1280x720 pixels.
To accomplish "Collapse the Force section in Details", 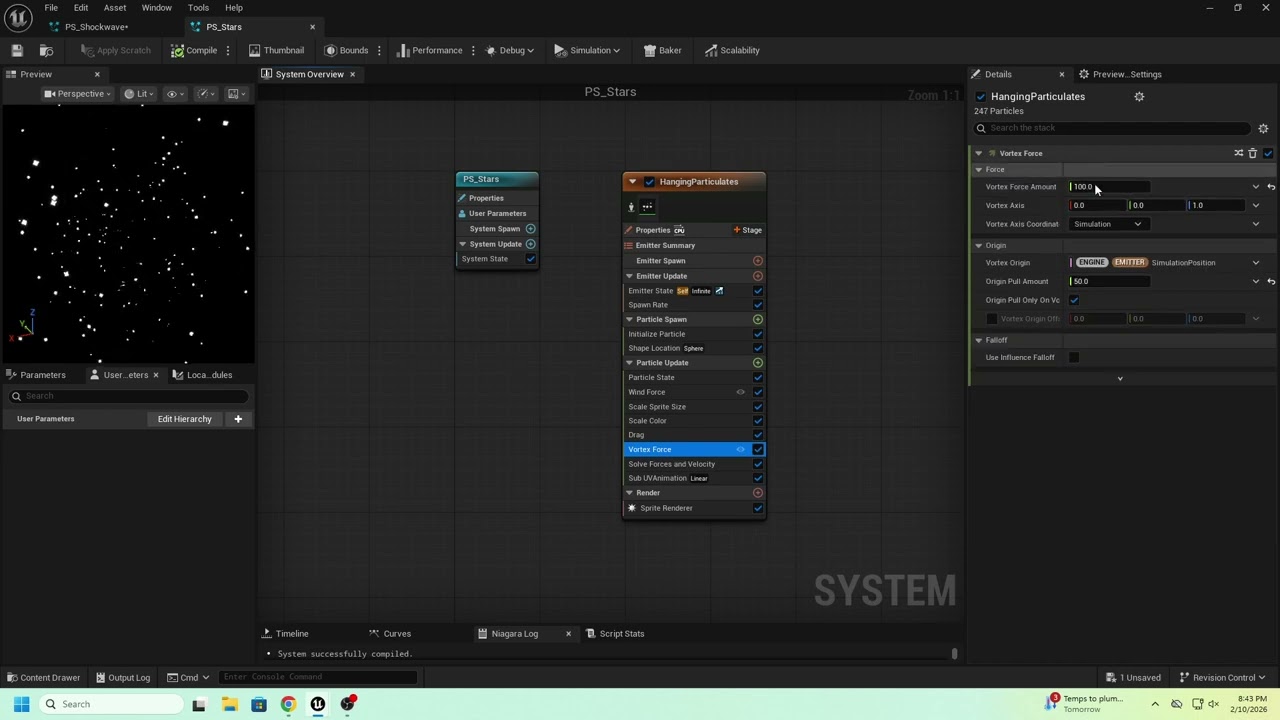I will [979, 170].
